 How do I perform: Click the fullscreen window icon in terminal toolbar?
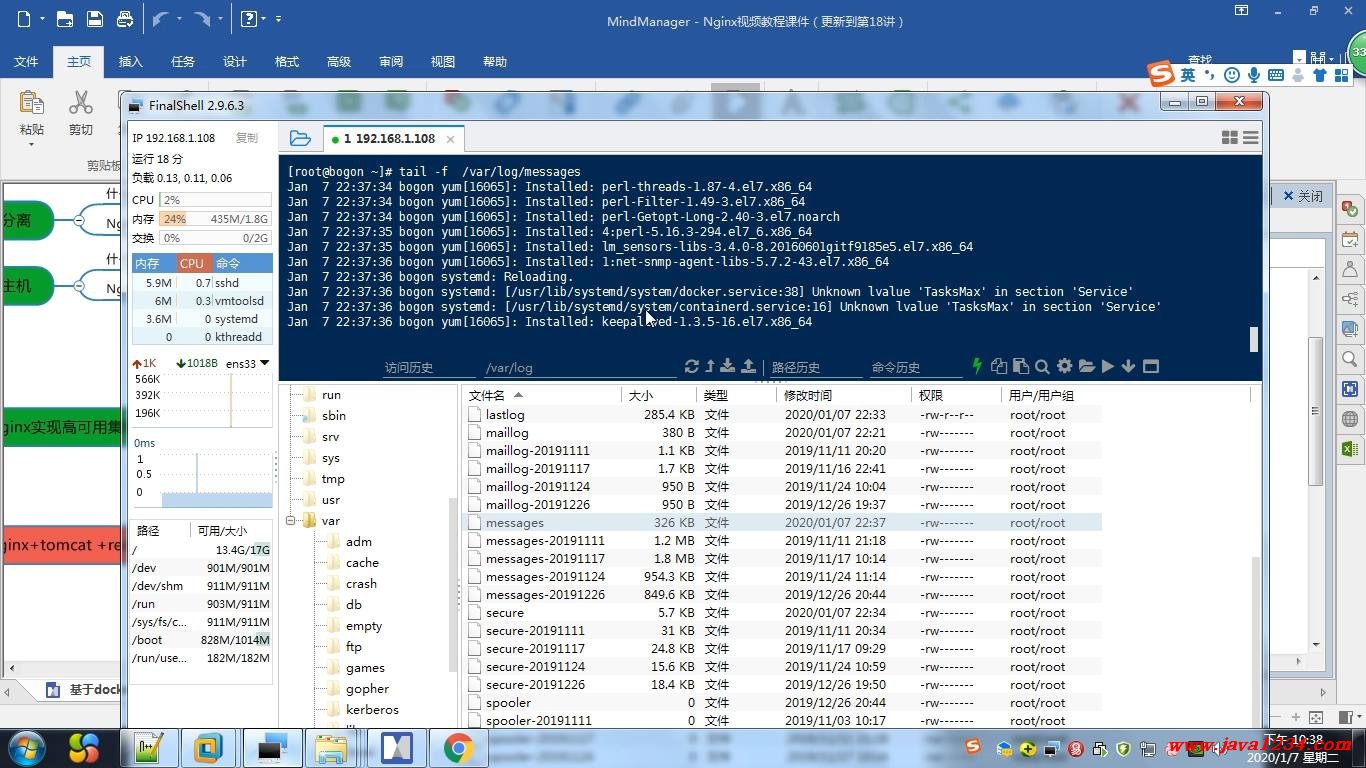1151,366
